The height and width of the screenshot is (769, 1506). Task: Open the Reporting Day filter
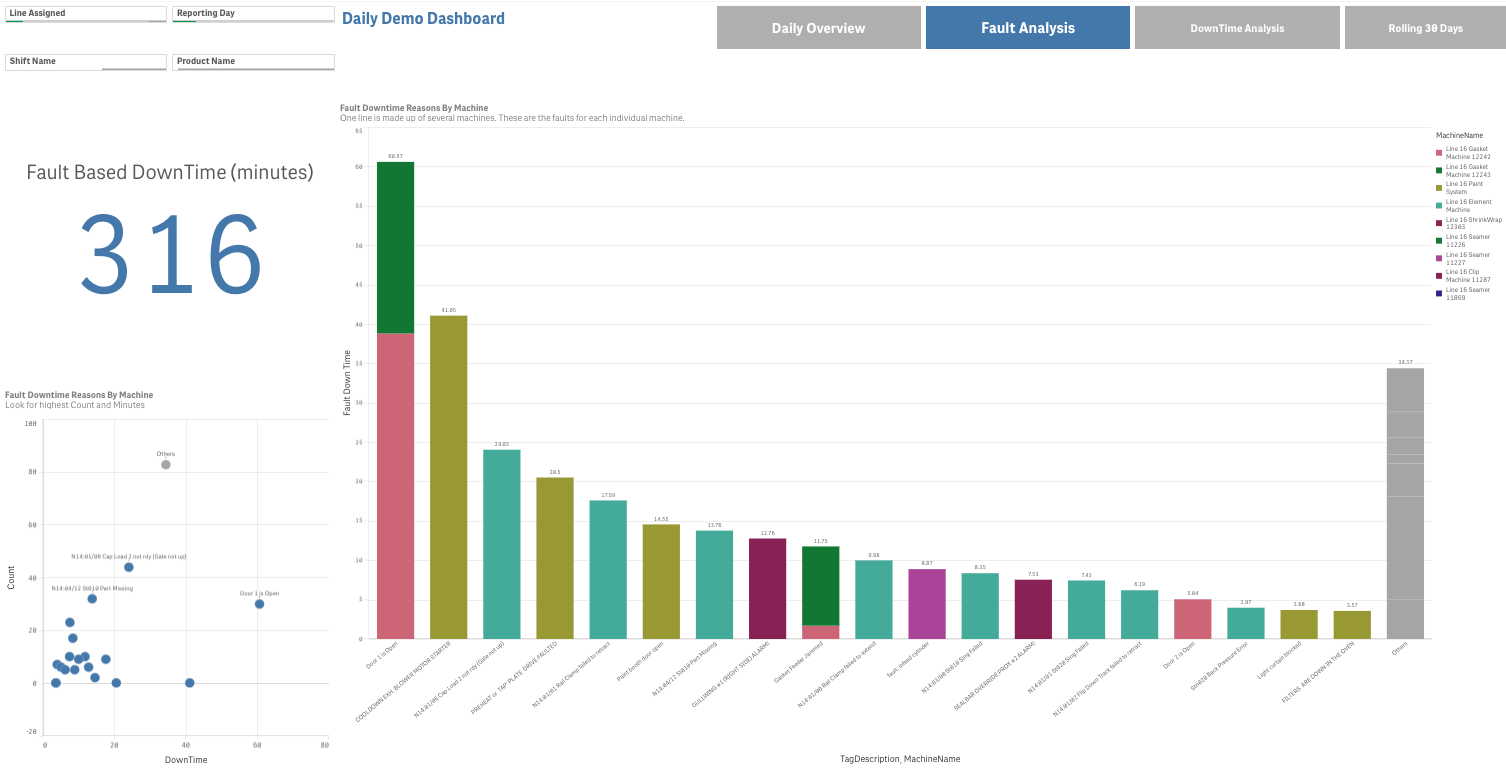(253, 14)
